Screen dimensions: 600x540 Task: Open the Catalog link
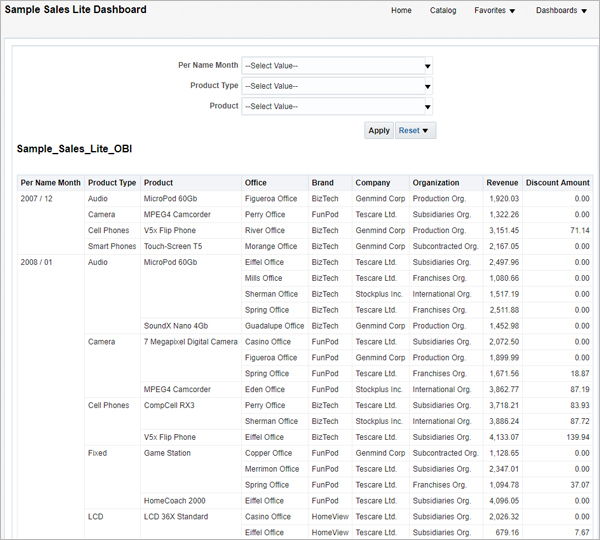443,10
